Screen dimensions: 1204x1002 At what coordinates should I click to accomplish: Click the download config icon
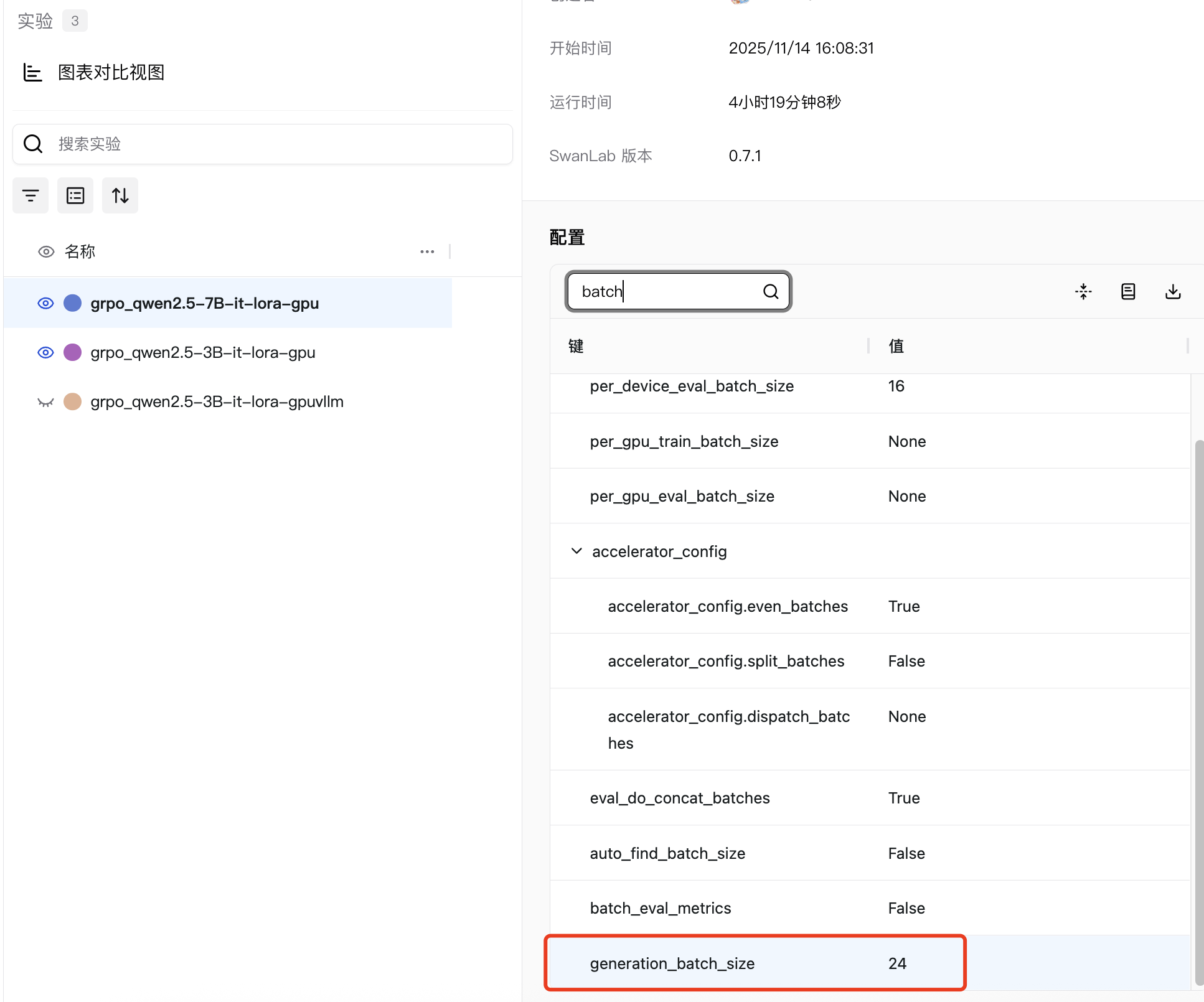point(1173,291)
